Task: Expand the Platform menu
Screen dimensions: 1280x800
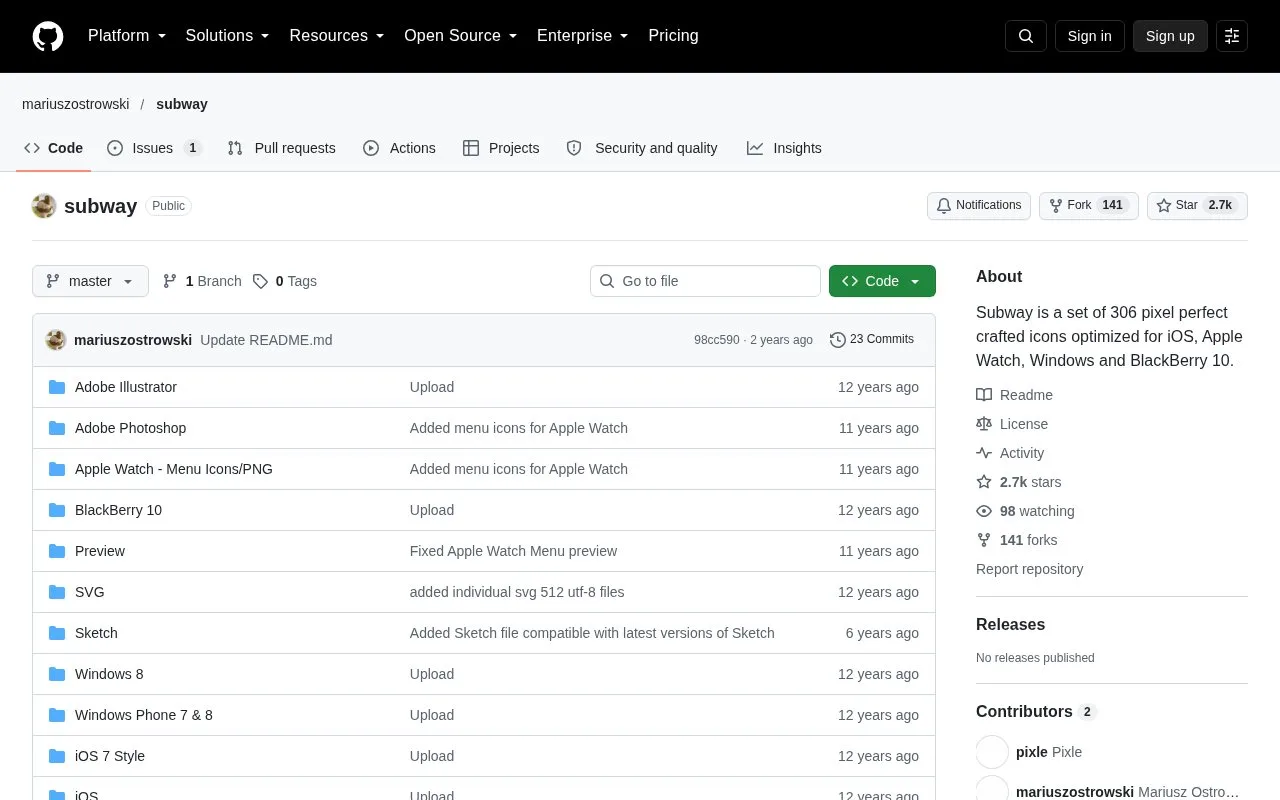Action: pyautogui.click(x=127, y=36)
